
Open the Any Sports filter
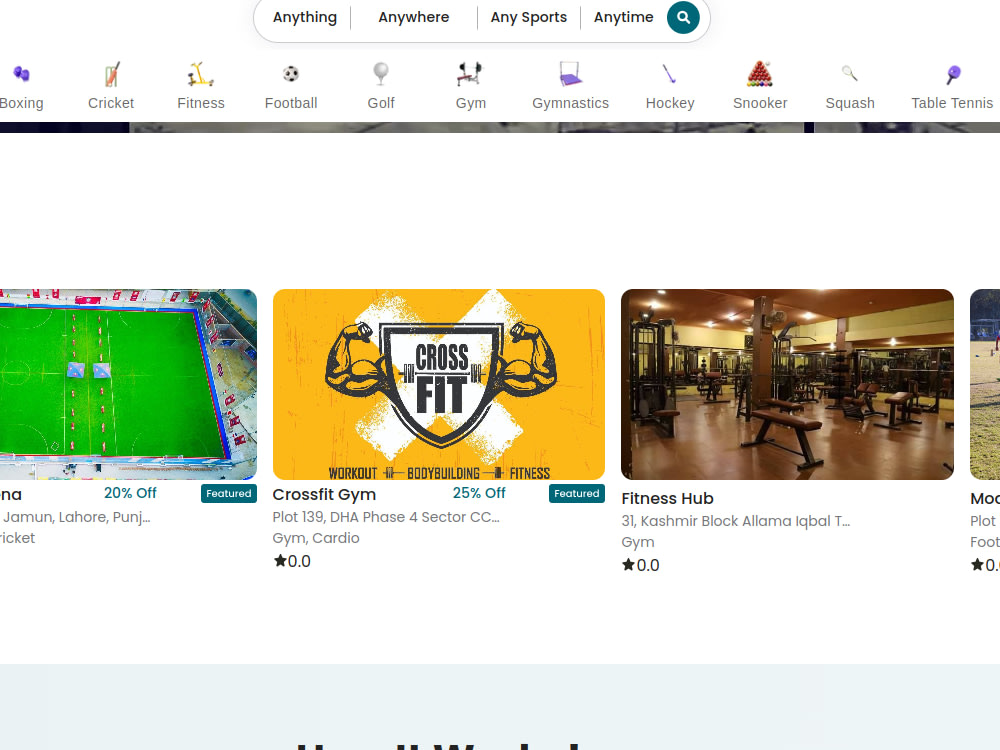click(x=529, y=17)
